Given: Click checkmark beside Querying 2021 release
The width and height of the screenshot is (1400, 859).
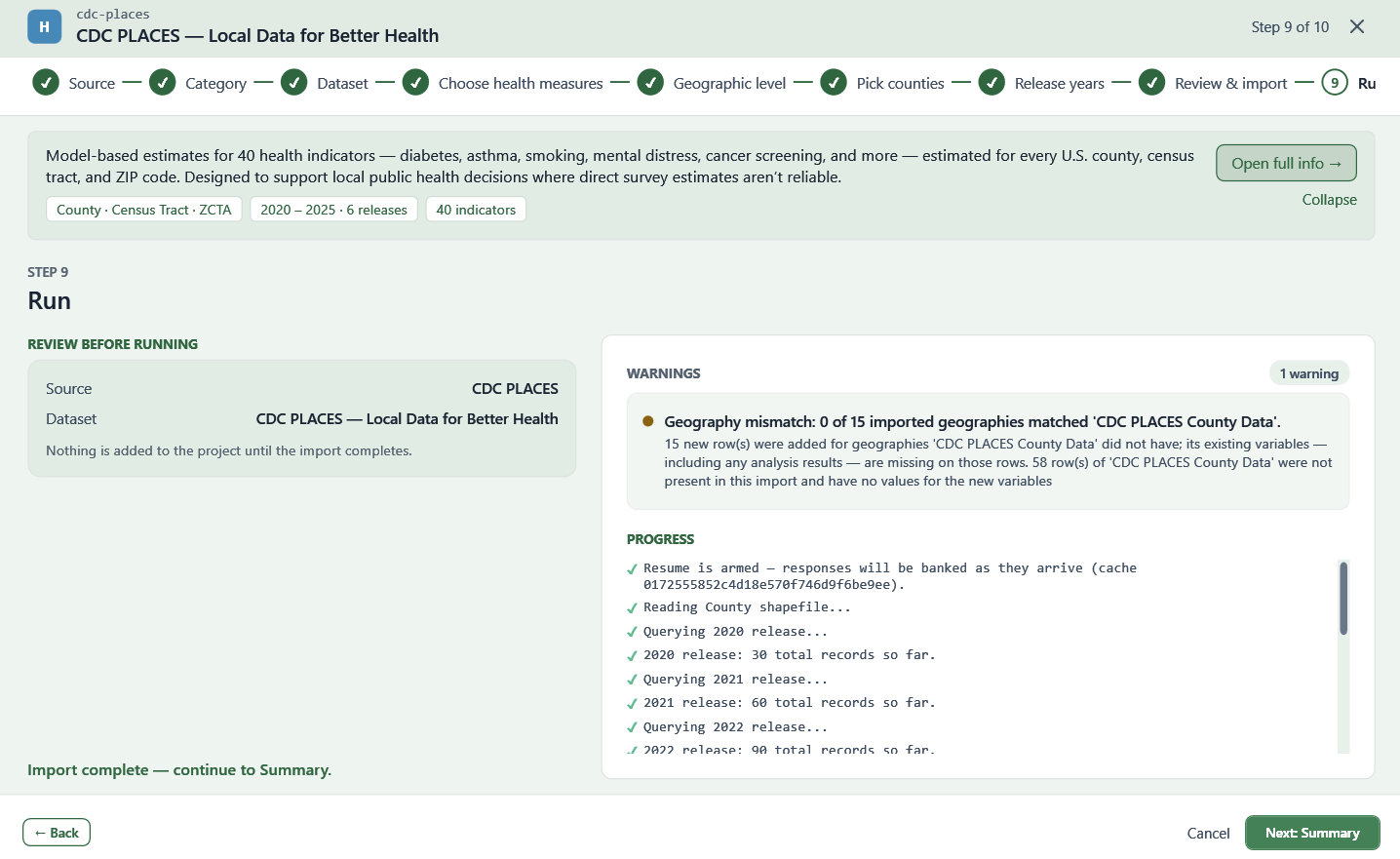Looking at the screenshot, I should click(x=632, y=681).
